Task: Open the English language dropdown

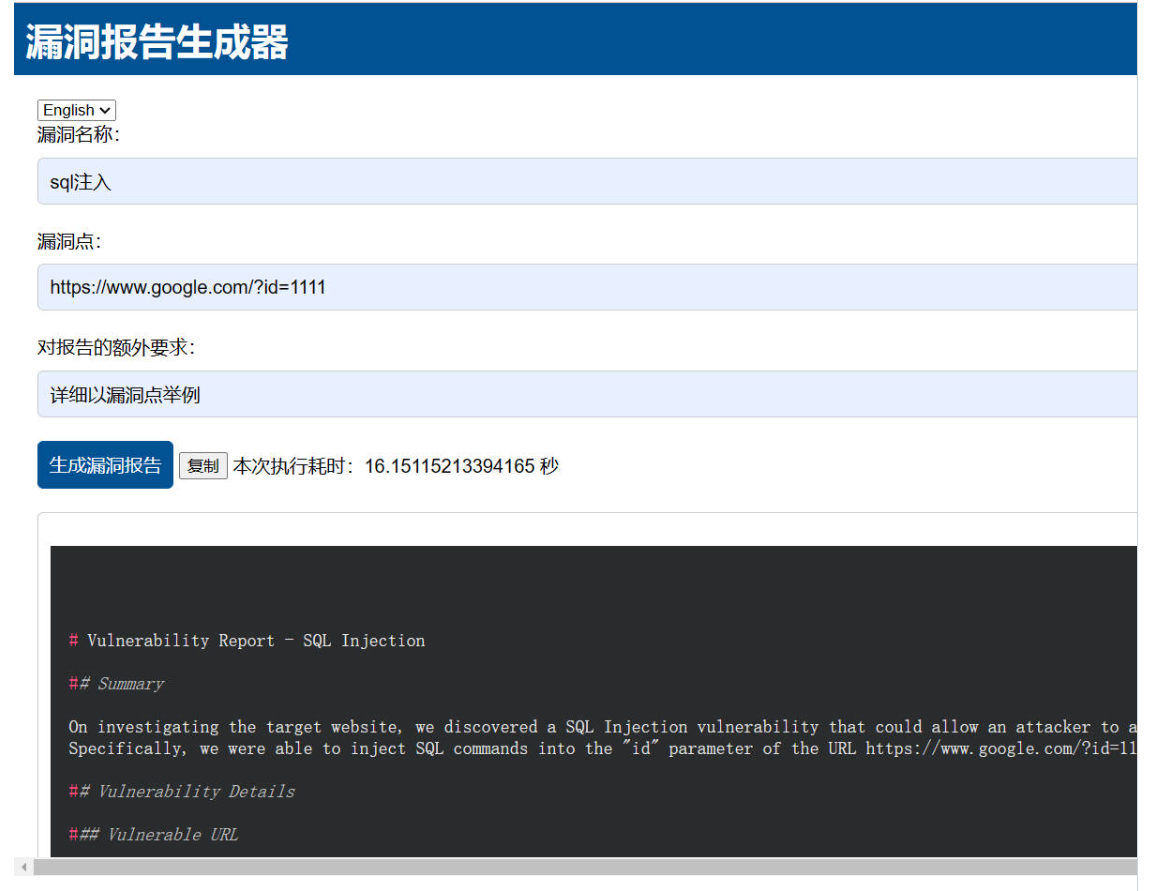Action: tap(76, 110)
